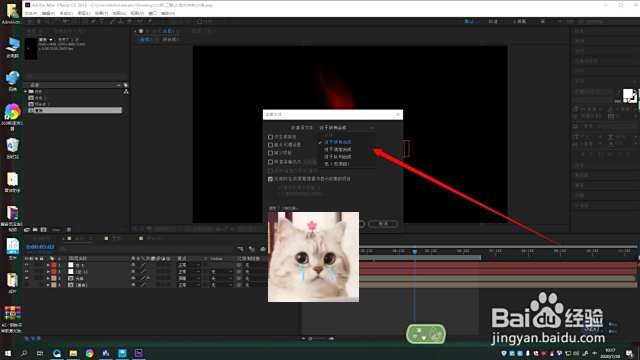Viewport: 640px width, 360px height.
Task: Open blending mode dropdown of layer 3
Action: point(189,278)
